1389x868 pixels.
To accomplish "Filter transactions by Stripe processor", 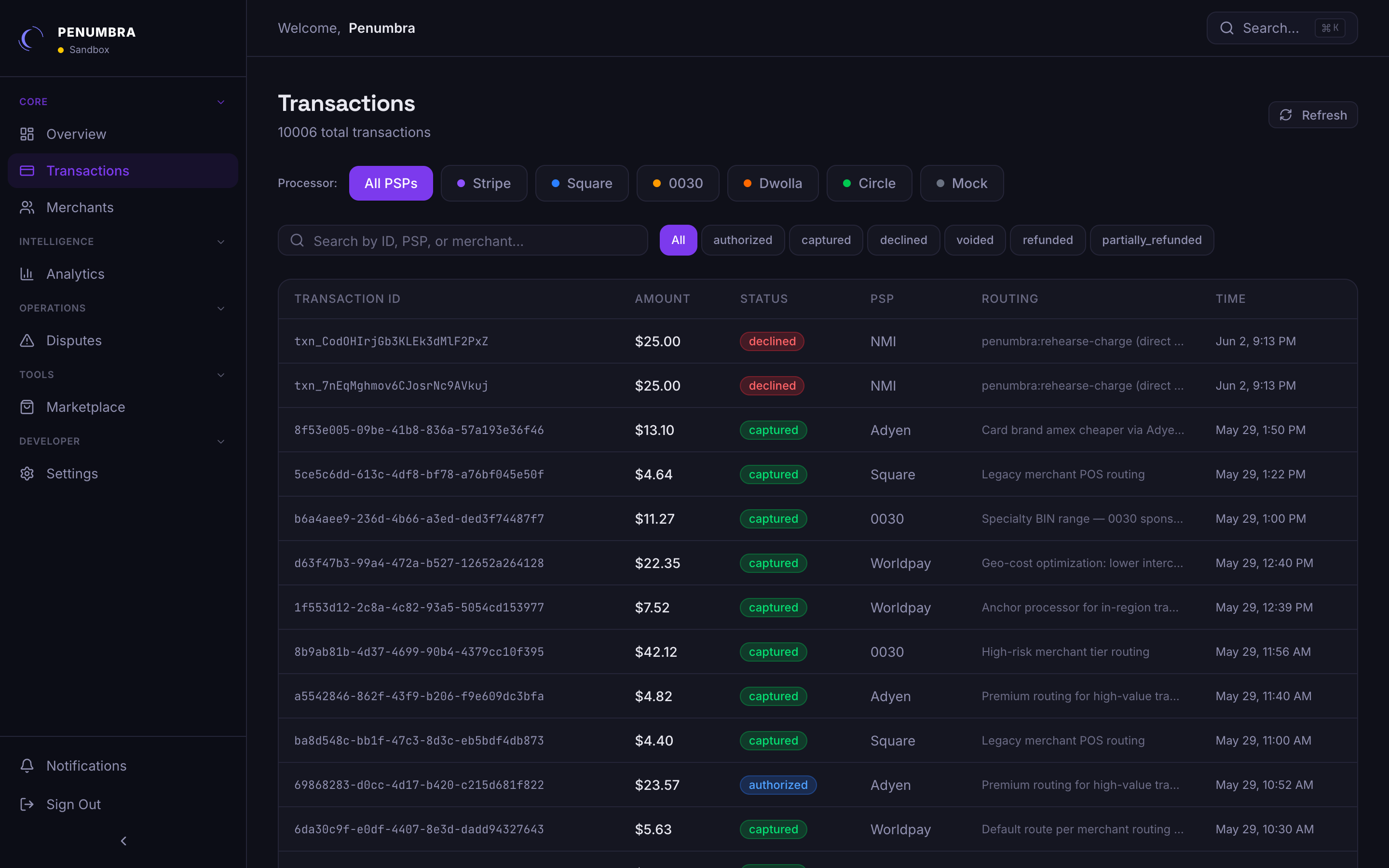I will point(484,183).
